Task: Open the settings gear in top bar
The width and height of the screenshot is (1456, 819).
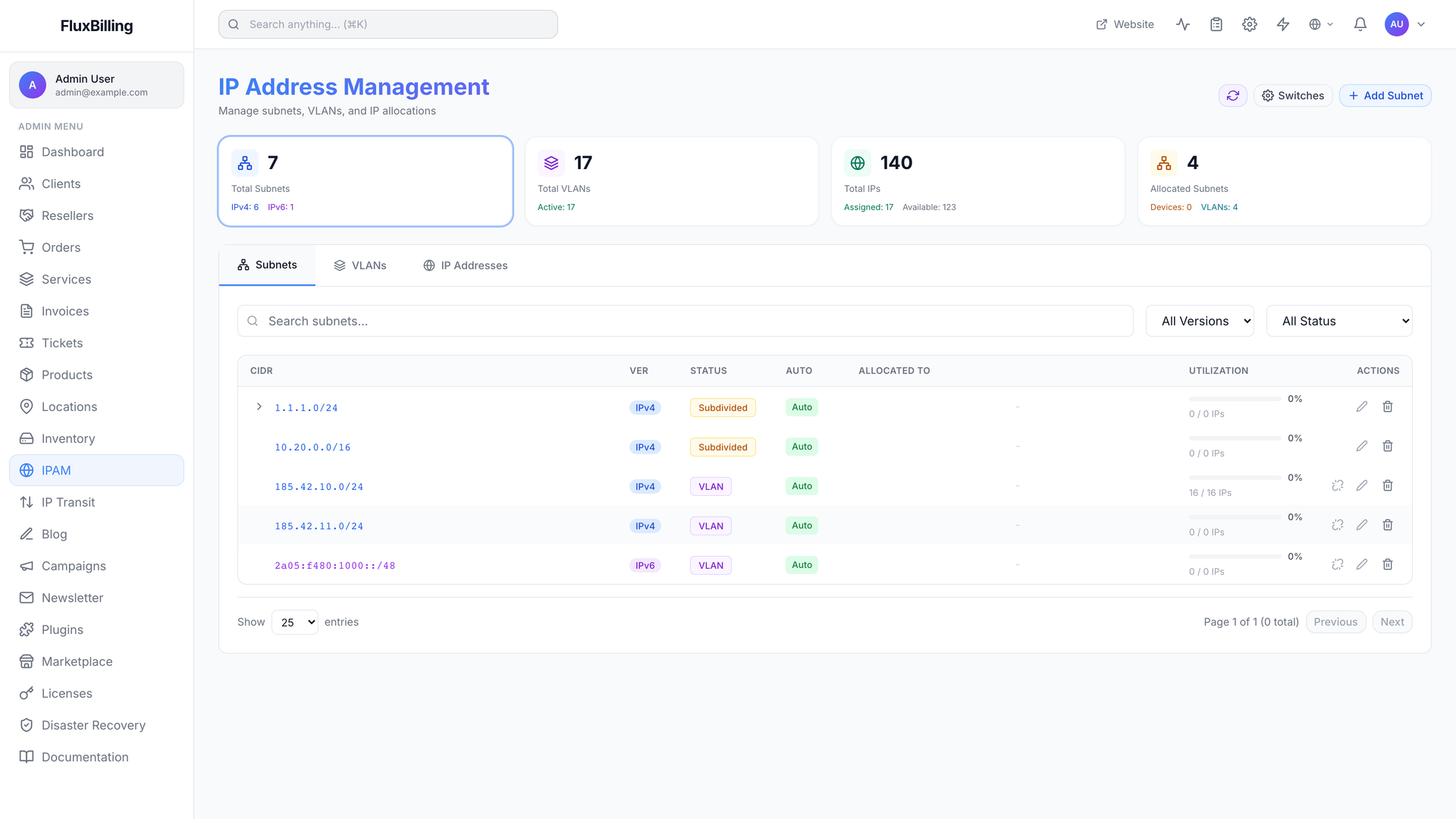Action: click(x=1250, y=24)
